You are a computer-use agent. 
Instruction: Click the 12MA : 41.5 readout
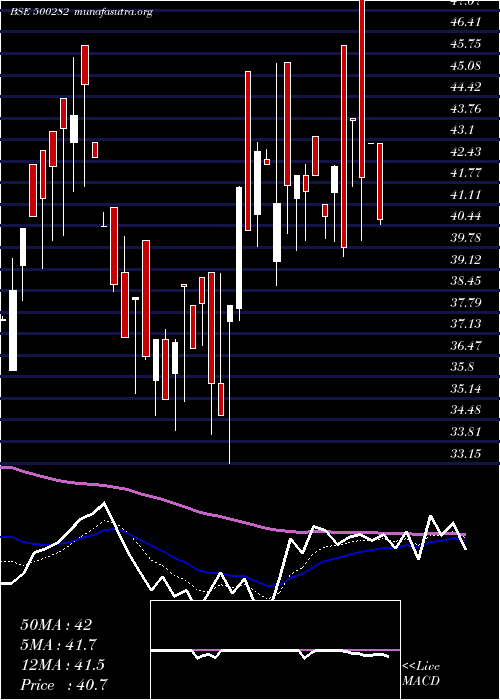tap(62, 665)
